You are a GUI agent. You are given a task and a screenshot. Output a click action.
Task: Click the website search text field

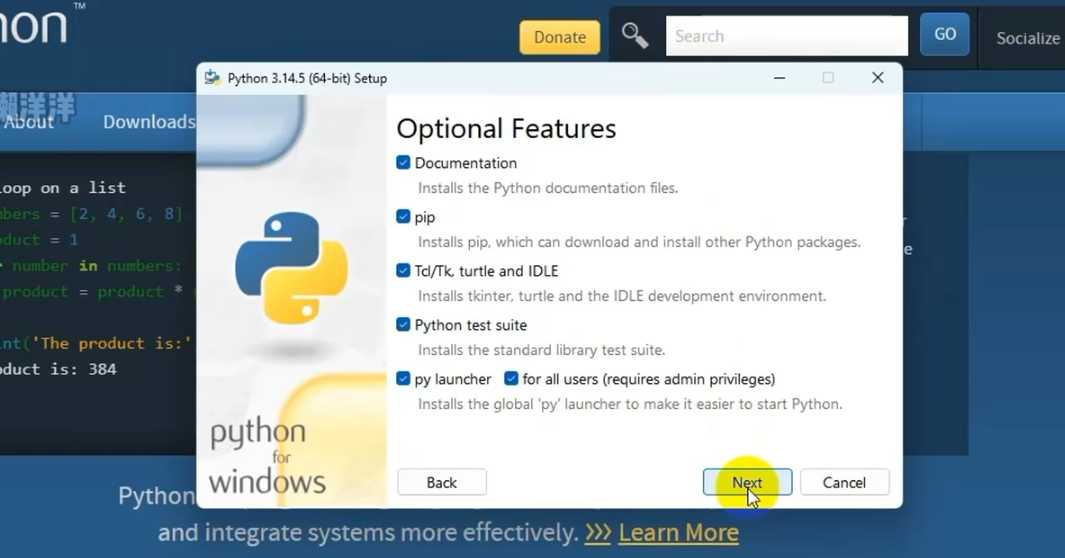coord(787,36)
